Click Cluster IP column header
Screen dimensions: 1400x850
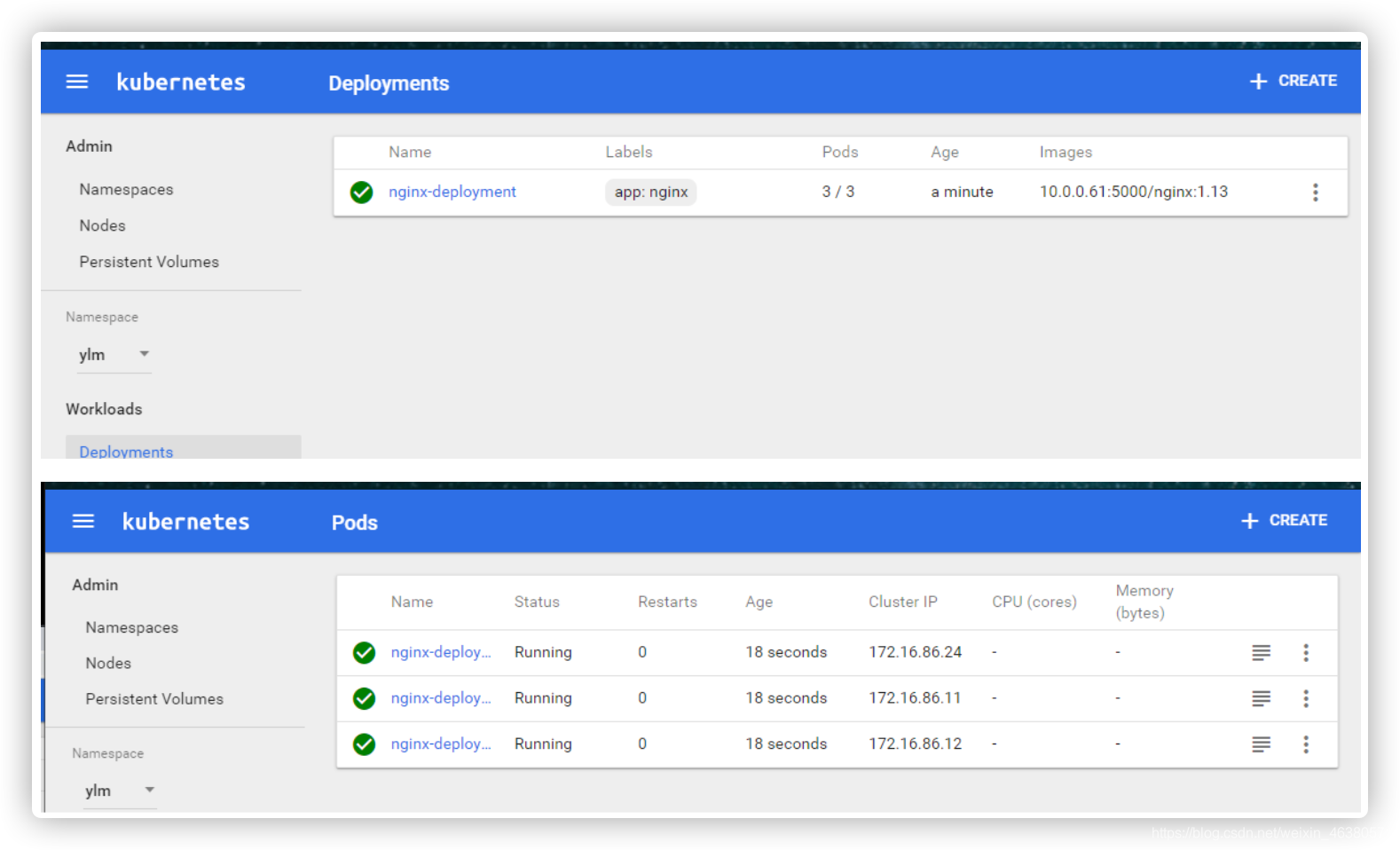point(902,602)
